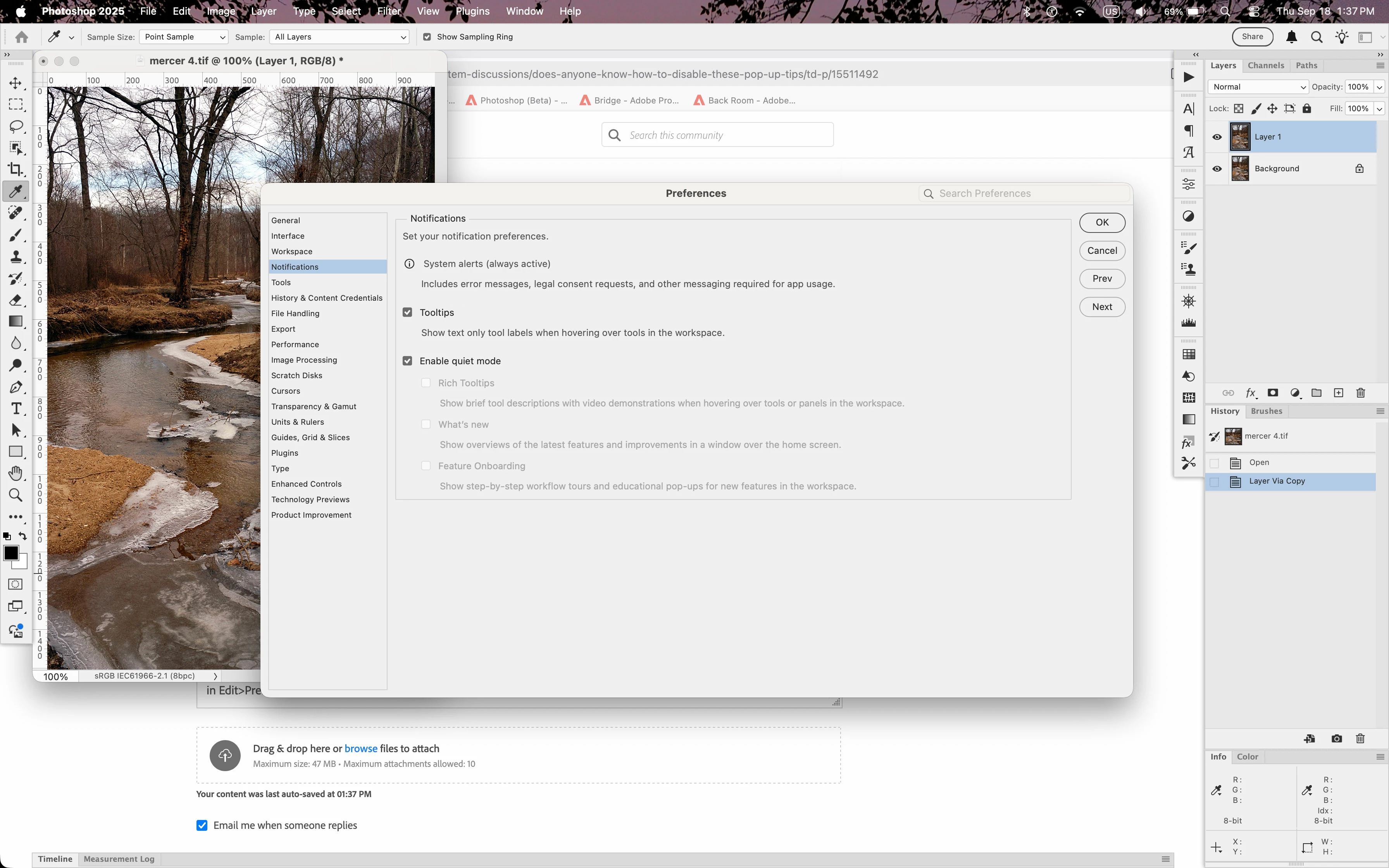
Task: Disable the Enable quiet mode checkbox
Action: [x=408, y=361]
